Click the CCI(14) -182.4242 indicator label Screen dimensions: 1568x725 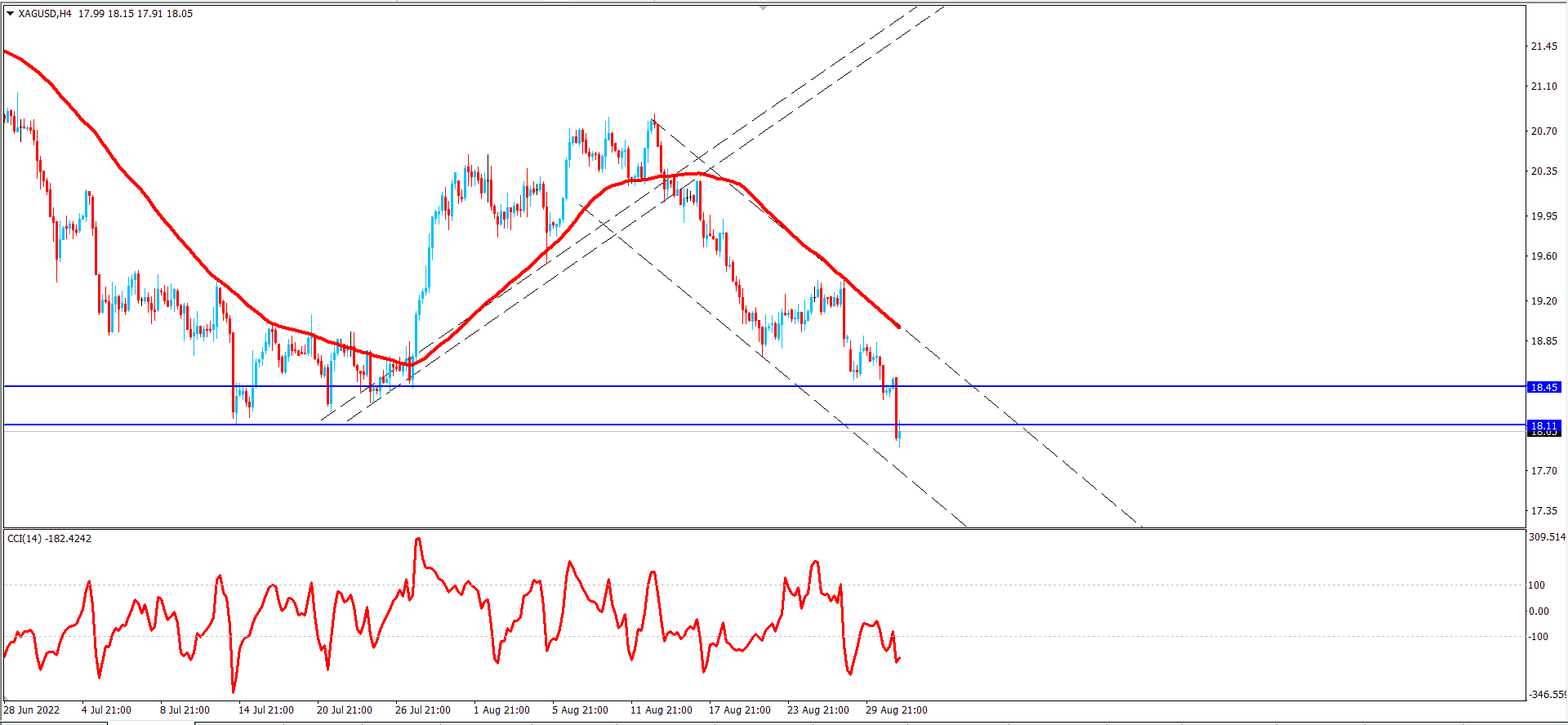pos(49,538)
